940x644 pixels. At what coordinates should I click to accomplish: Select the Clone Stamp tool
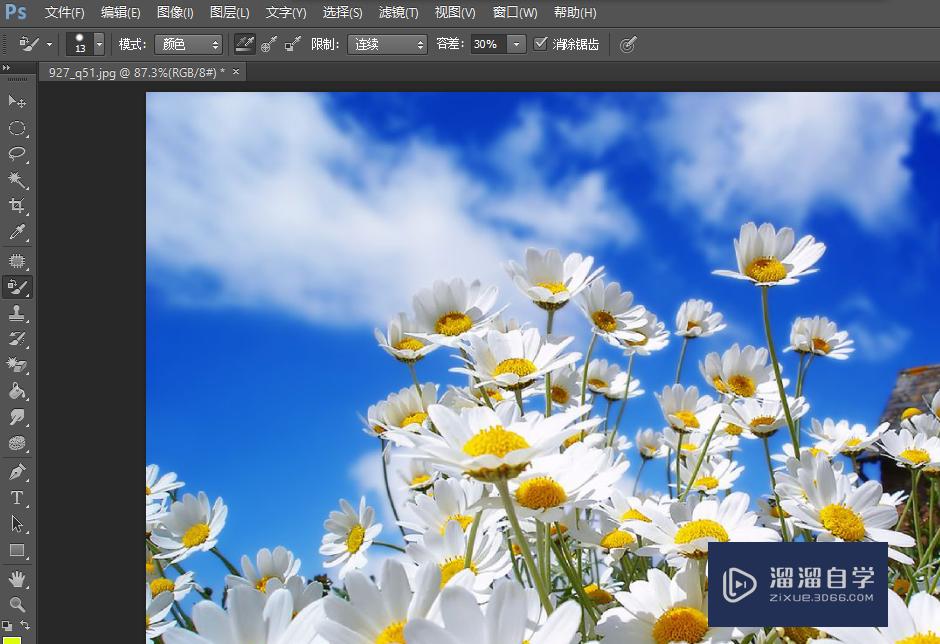point(17,314)
